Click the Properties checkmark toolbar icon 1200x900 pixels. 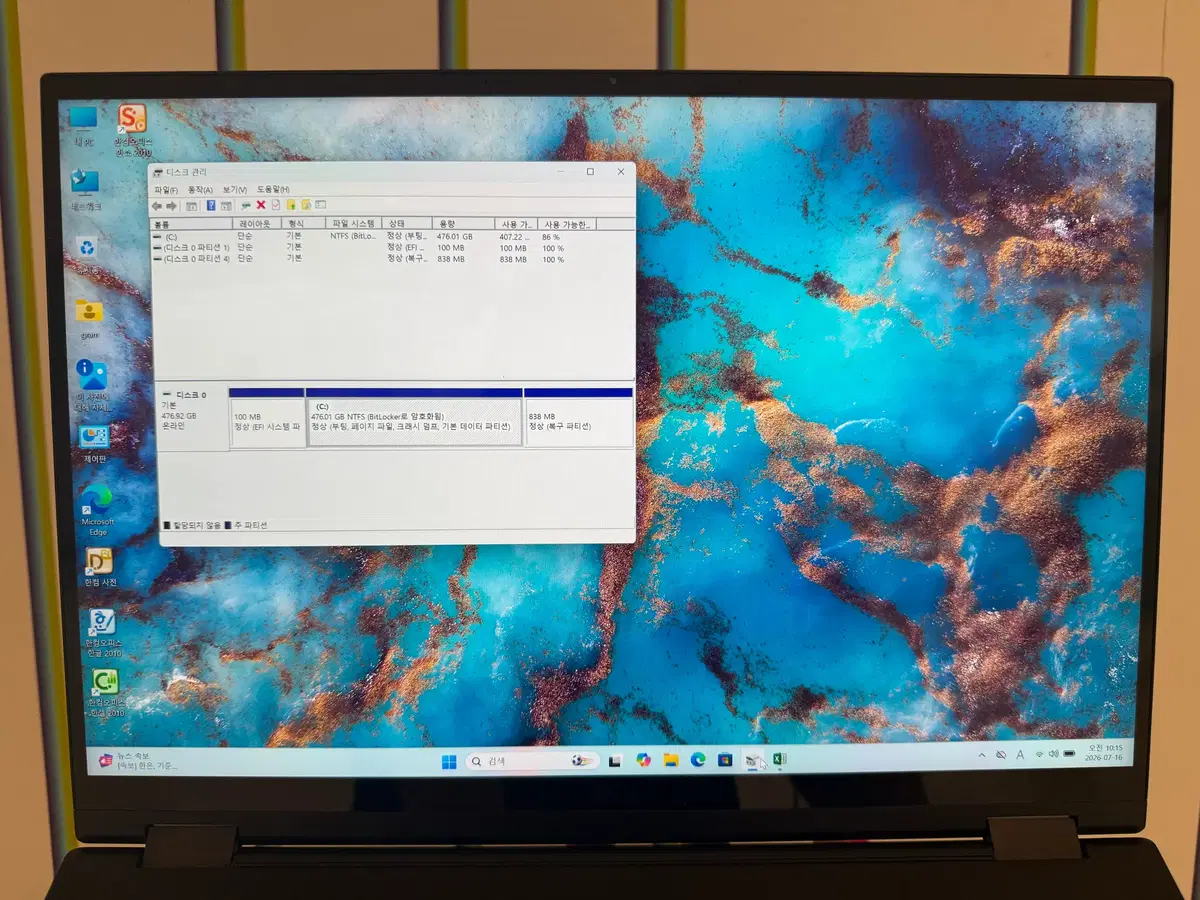click(276, 205)
